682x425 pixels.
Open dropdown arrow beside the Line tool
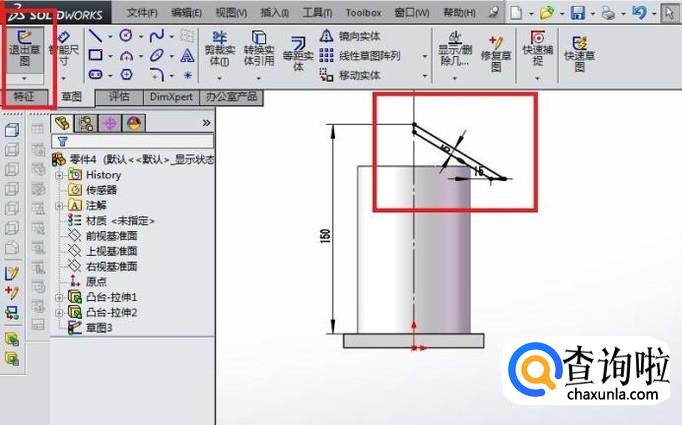point(110,37)
